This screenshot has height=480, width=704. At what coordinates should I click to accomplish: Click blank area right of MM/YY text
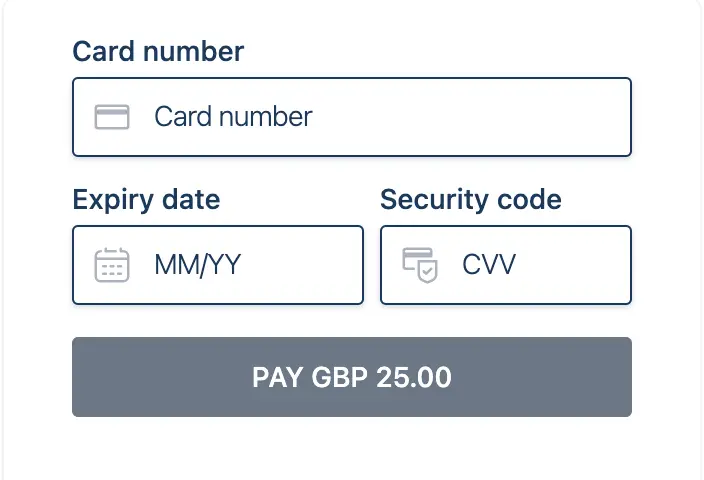pyautogui.click(x=303, y=265)
